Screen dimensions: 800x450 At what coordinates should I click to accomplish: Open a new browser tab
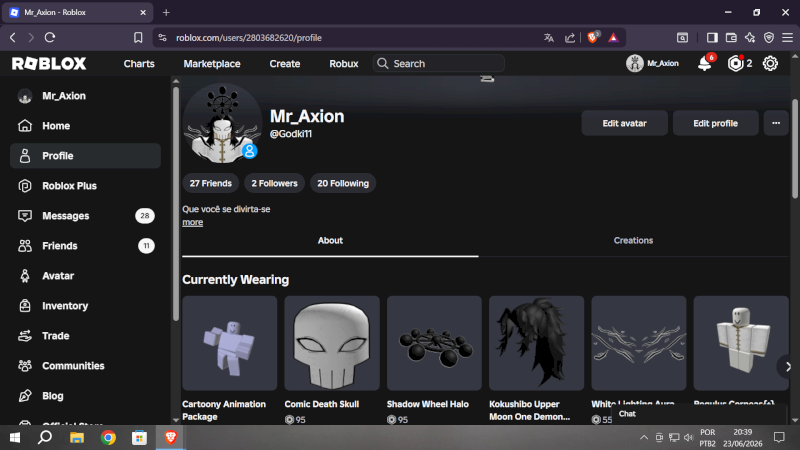[x=166, y=12]
